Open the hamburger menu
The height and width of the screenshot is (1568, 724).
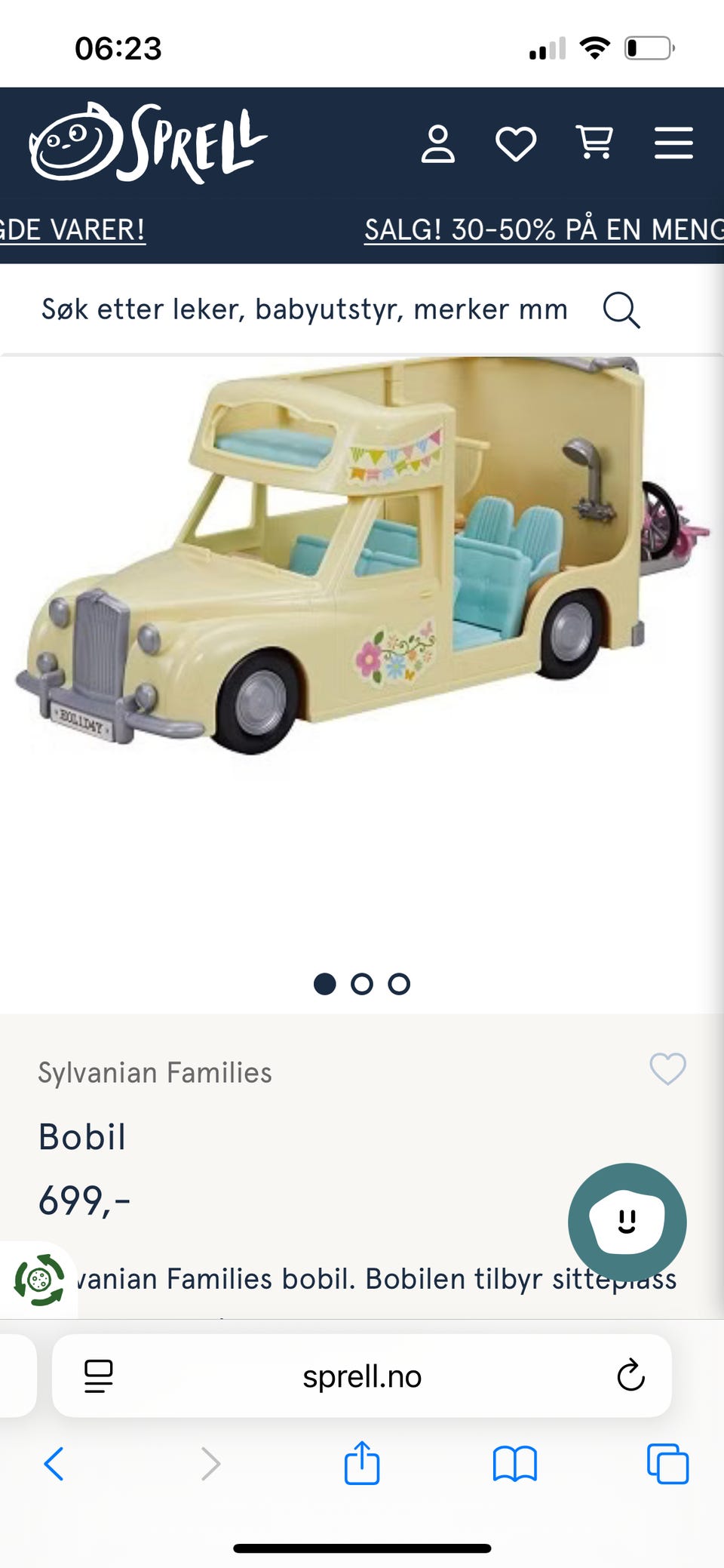point(673,143)
